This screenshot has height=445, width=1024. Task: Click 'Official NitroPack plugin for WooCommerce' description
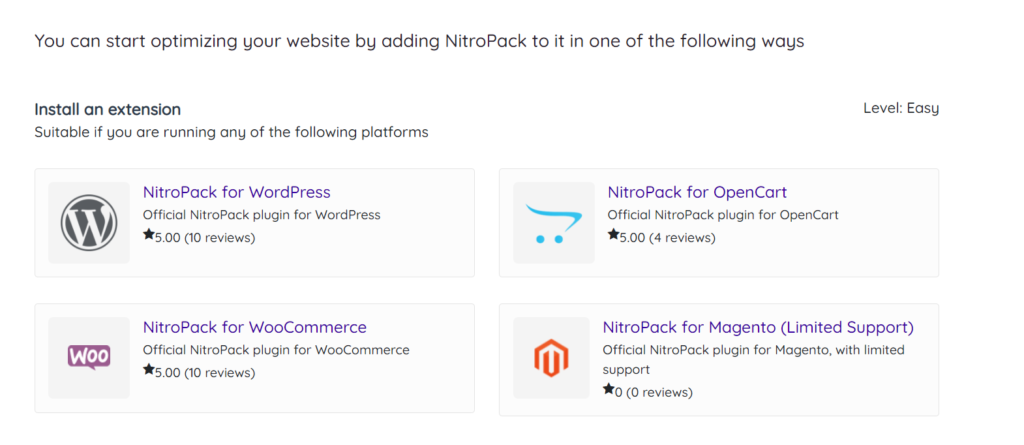[276, 350]
